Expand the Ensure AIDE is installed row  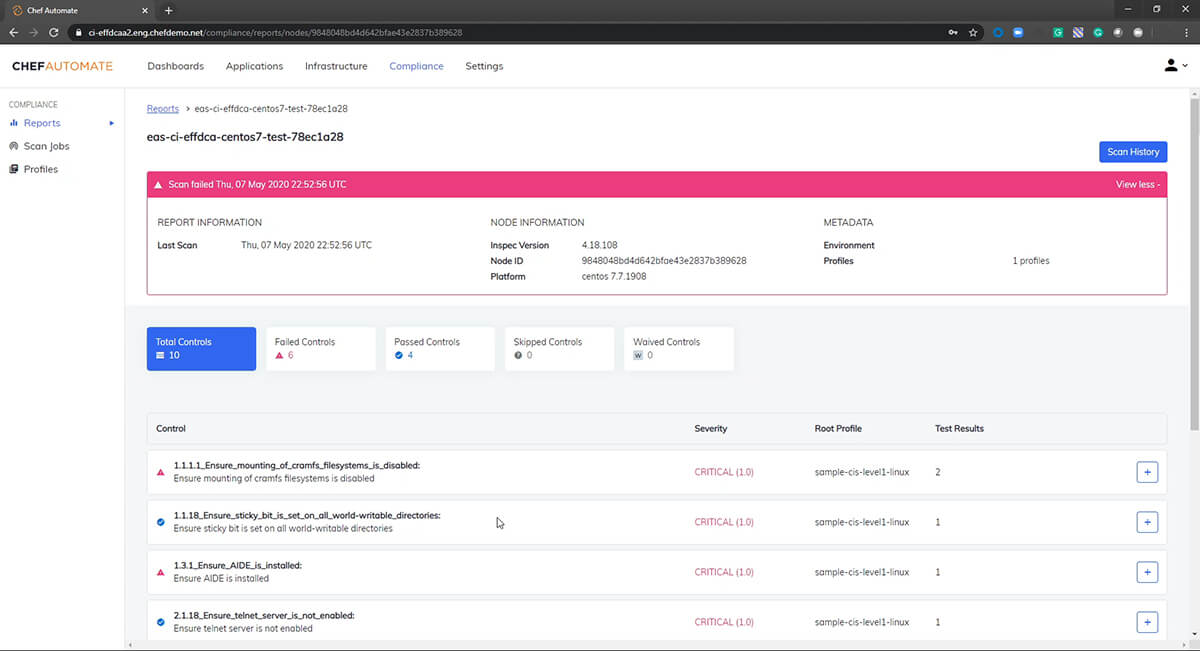(x=1147, y=572)
